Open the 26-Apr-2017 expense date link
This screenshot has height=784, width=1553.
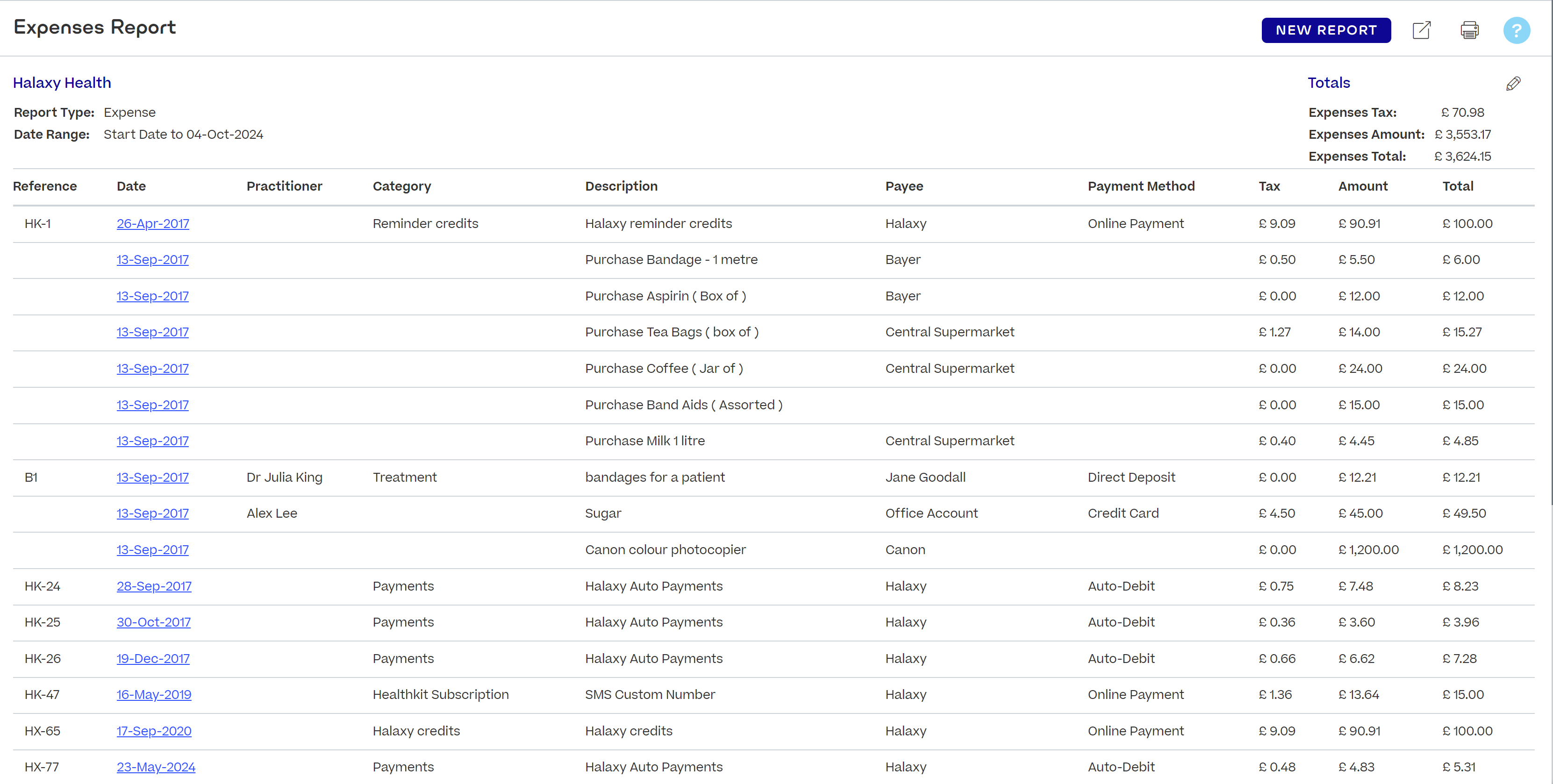(152, 224)
